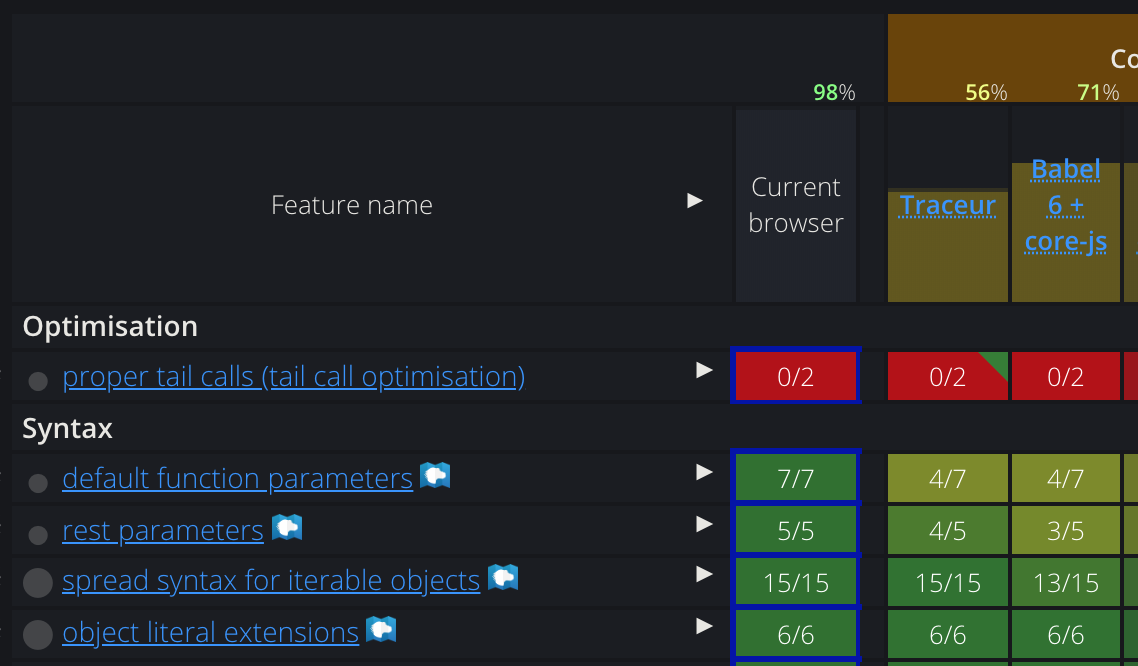Toggle circle next to rest parameters
The image size is (1138, 666).
click(x=37, y=533)
